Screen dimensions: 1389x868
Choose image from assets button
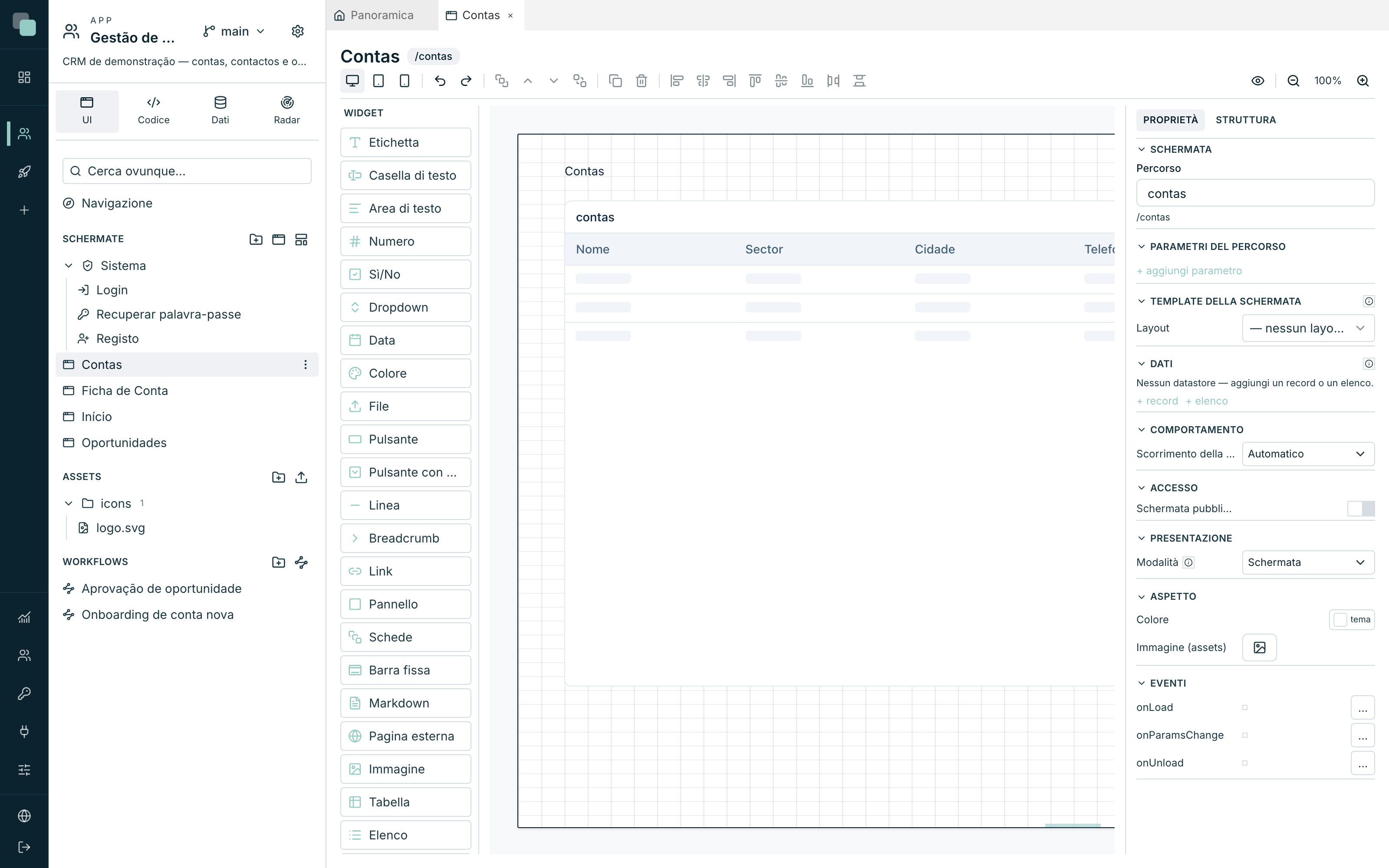tap(1259, 648)
